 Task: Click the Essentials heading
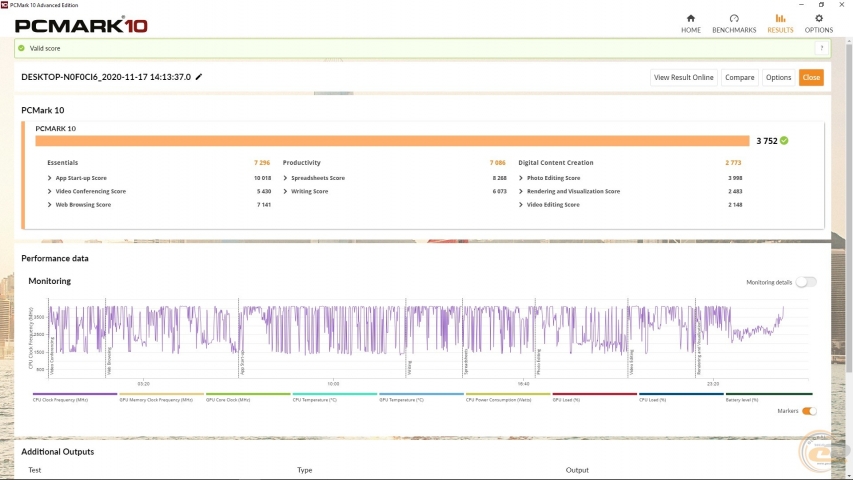point(63,163)
